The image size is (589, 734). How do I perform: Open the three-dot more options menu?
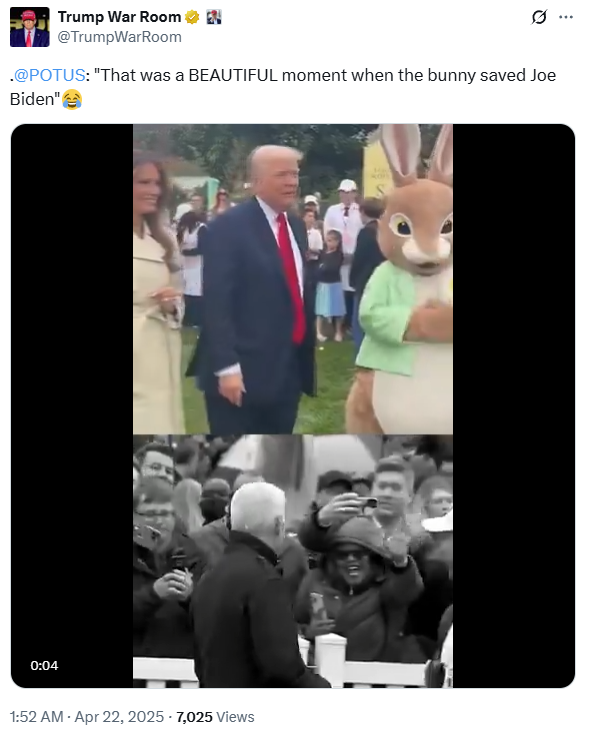[566, 17]
